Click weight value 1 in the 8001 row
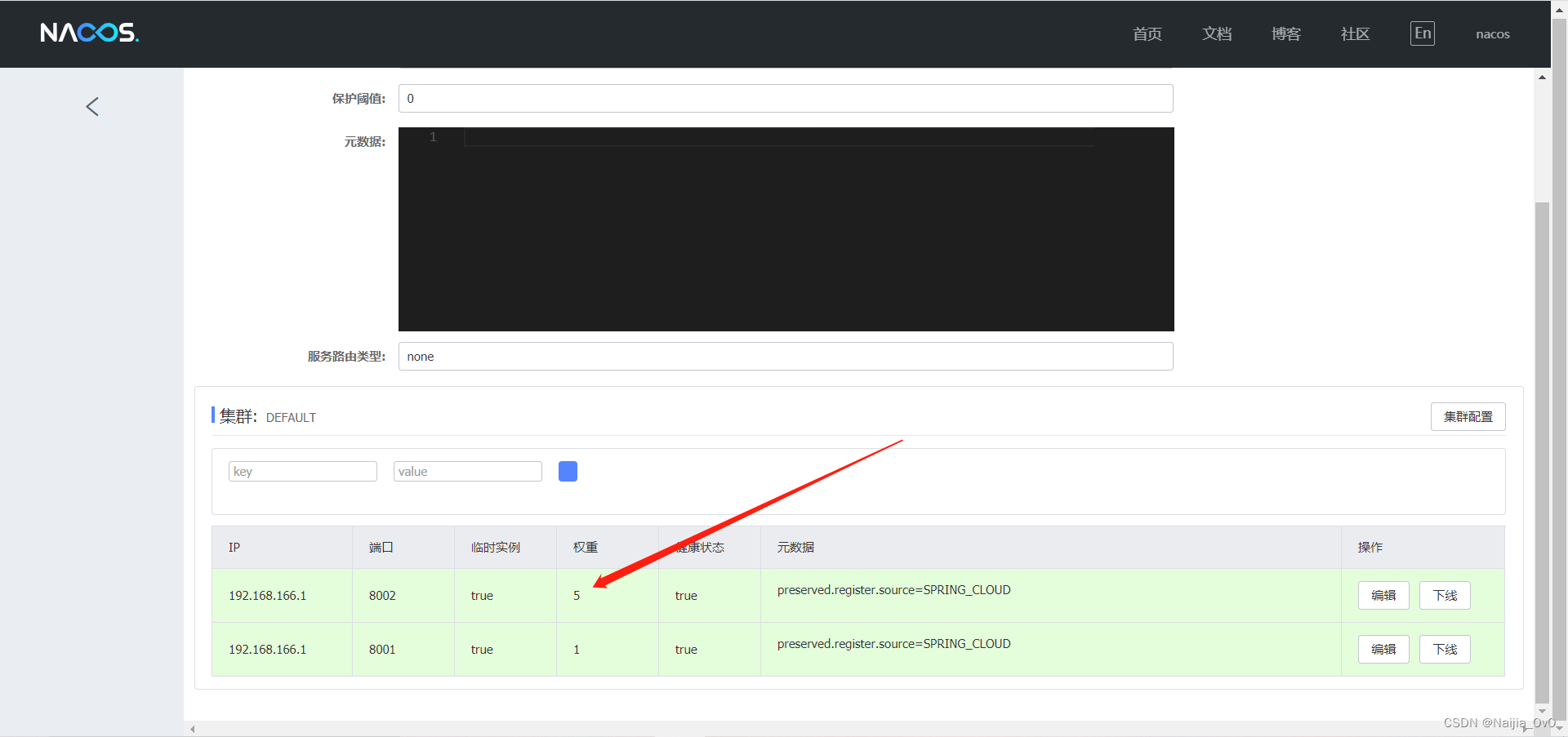Screen dimensions: 1568x737 tap(577, 650)
